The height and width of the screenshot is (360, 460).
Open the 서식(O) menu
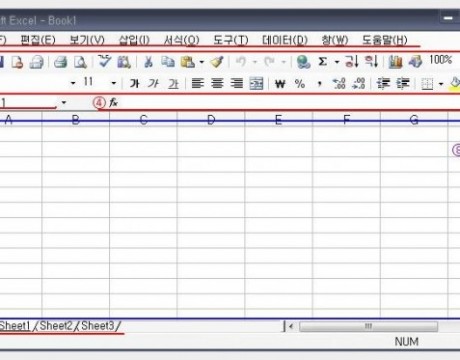pos(181,40)
